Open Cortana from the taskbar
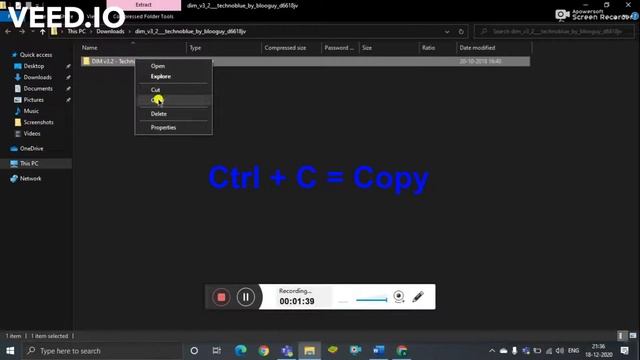This screenshot has width=640, height=360. [194, 351]
